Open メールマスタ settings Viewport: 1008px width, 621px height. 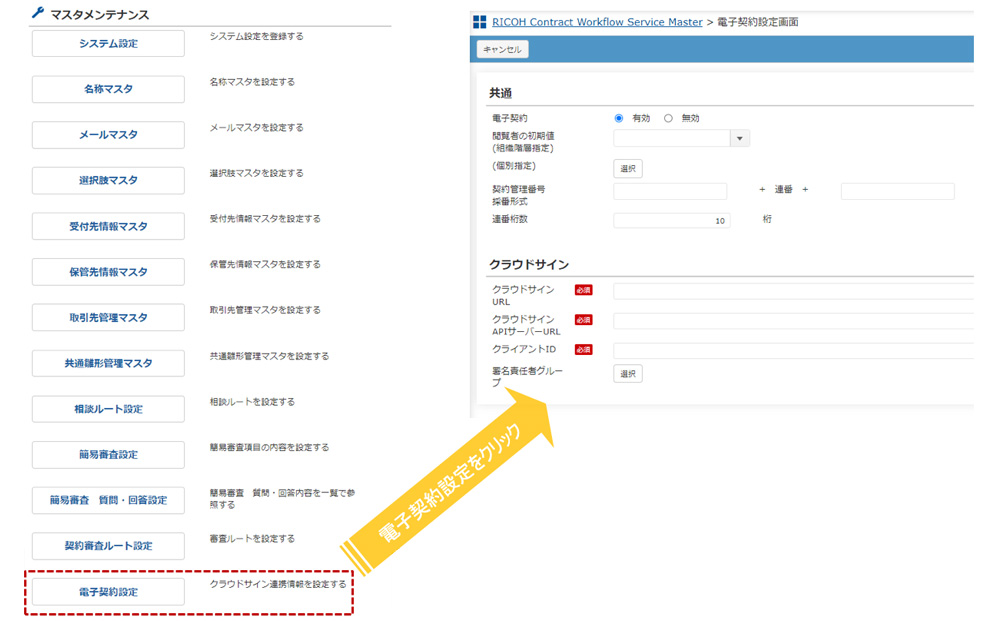point(108,135)
